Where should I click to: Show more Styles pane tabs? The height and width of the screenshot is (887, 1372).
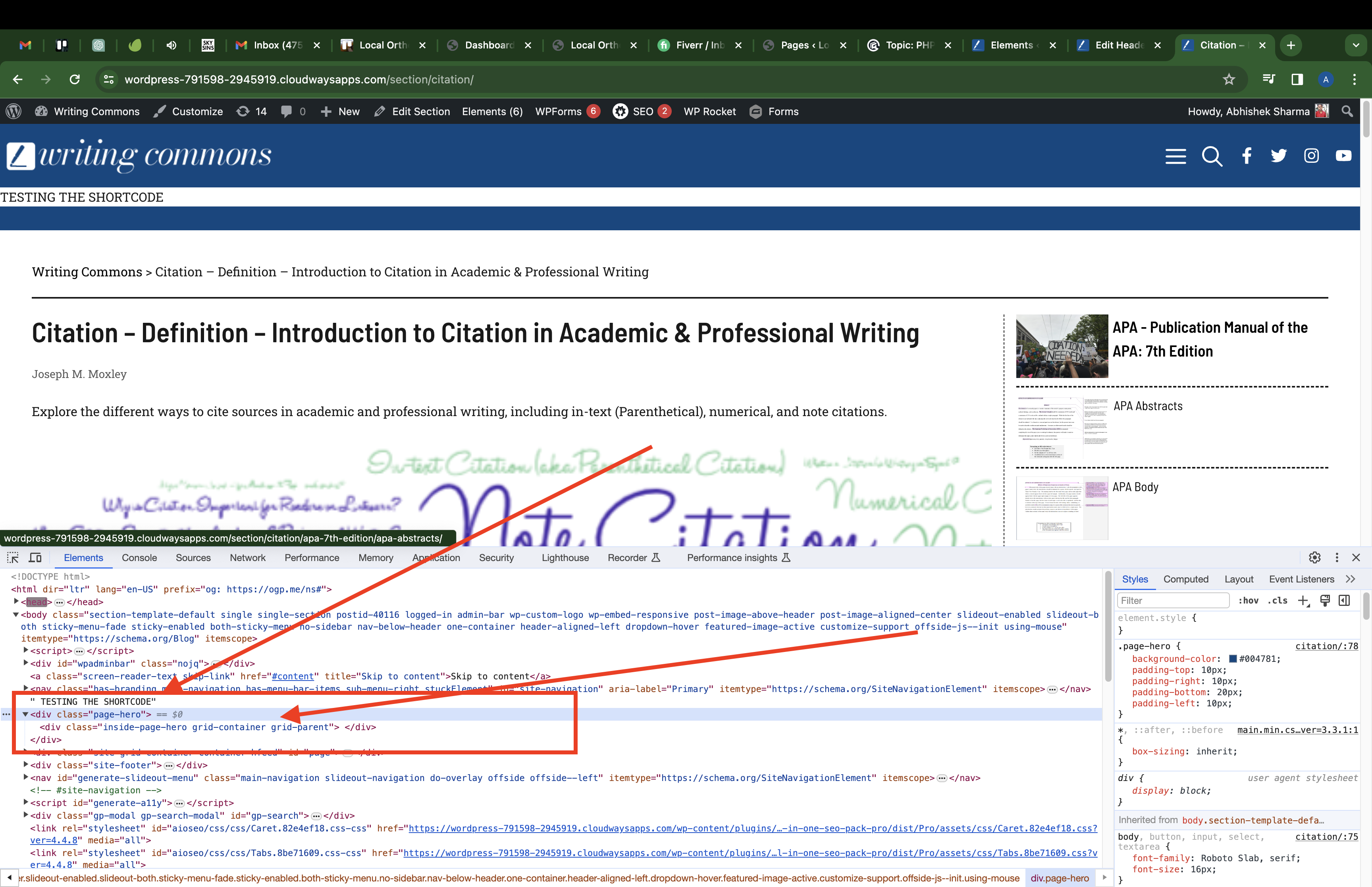pos(1351,579)
